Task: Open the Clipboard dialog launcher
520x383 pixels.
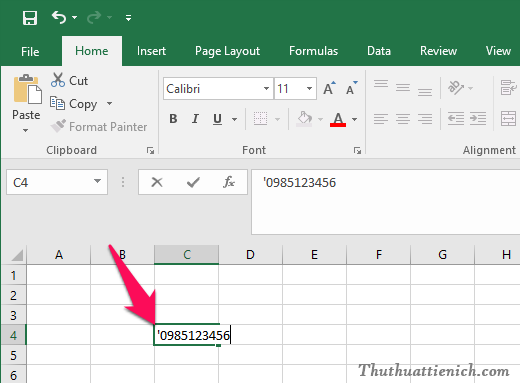Action: click(150, 151)
